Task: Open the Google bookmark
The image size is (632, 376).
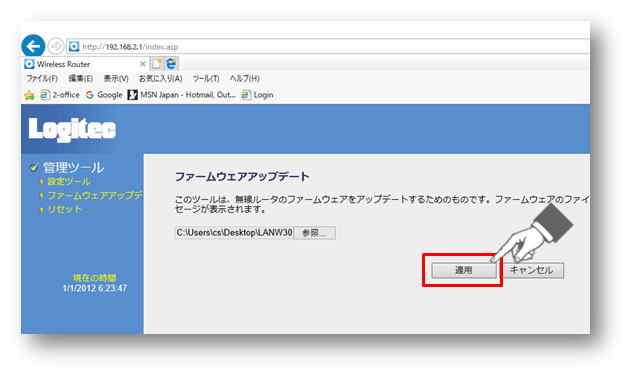Action: (x=104, y=95)
